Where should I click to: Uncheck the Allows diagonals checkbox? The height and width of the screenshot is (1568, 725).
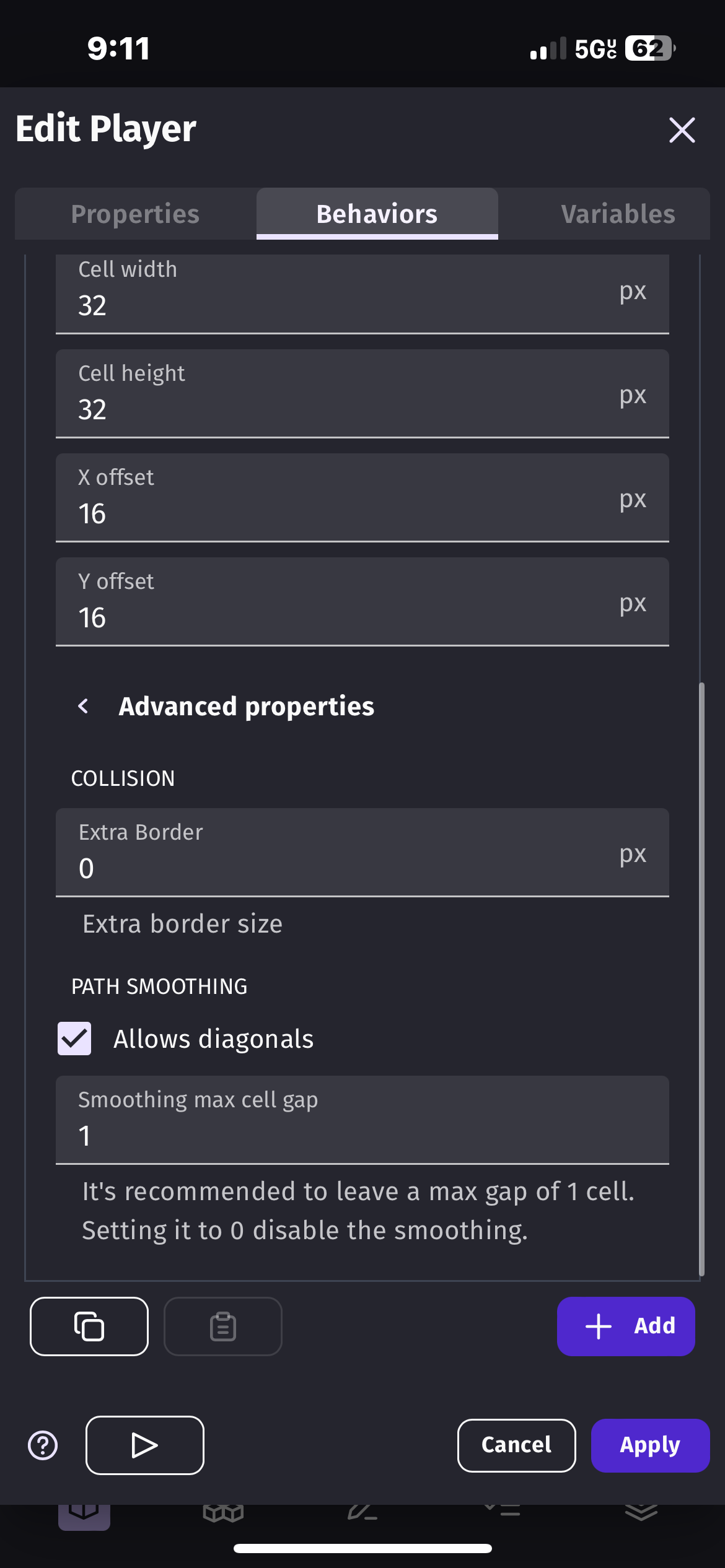point(74,1039)
